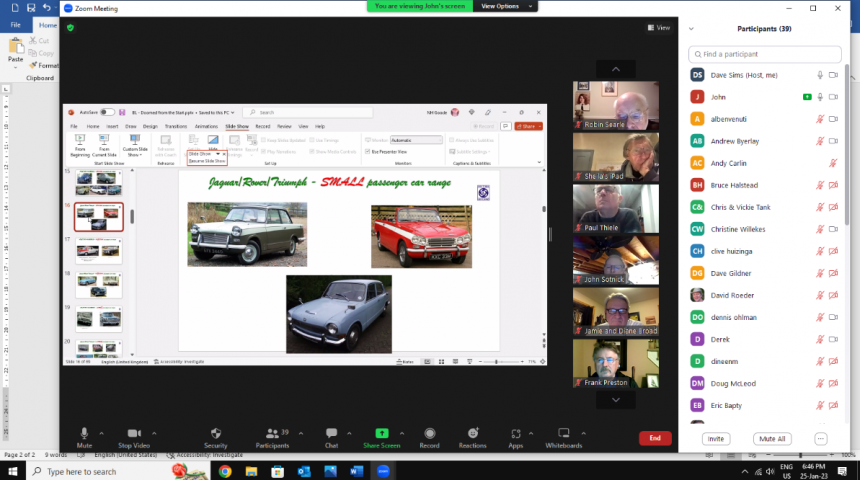This screenshot has height=480, width=860.
Task: Open Whiteboards
Action: [x=564, y=438]
